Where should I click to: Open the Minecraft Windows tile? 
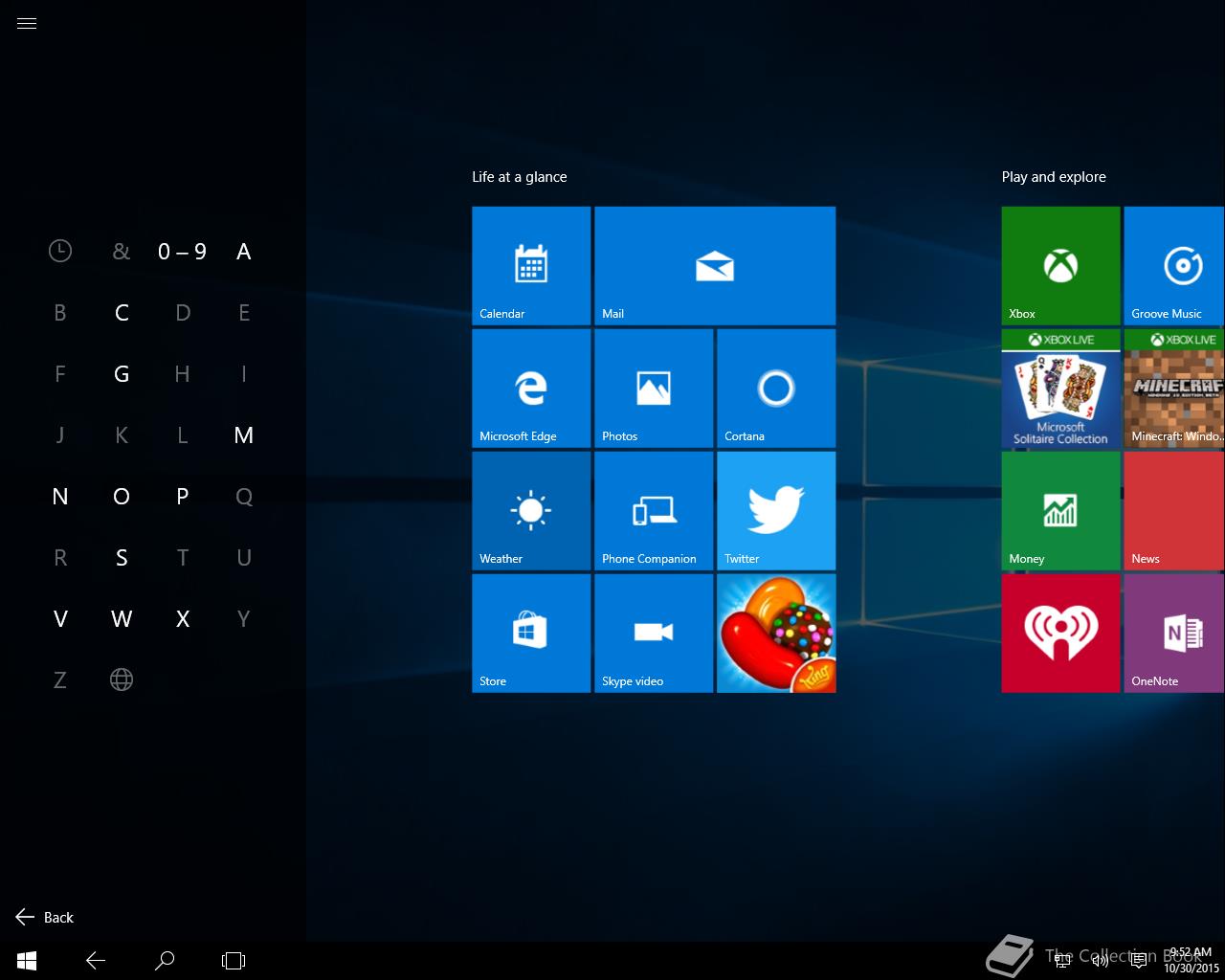point(1174,389)
